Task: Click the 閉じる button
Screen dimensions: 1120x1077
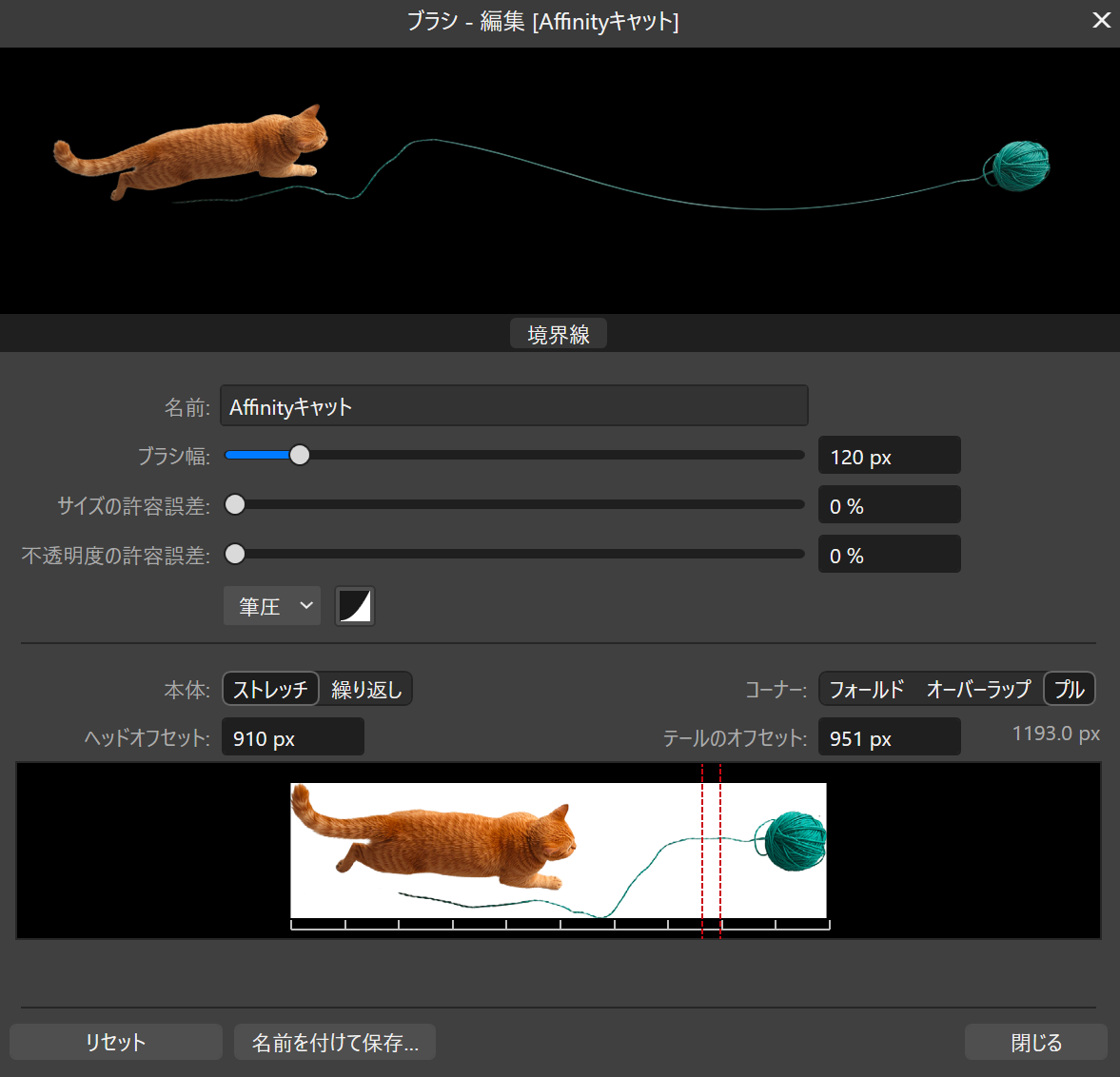Action: pyautogui.click(x=1035, y=1042)
